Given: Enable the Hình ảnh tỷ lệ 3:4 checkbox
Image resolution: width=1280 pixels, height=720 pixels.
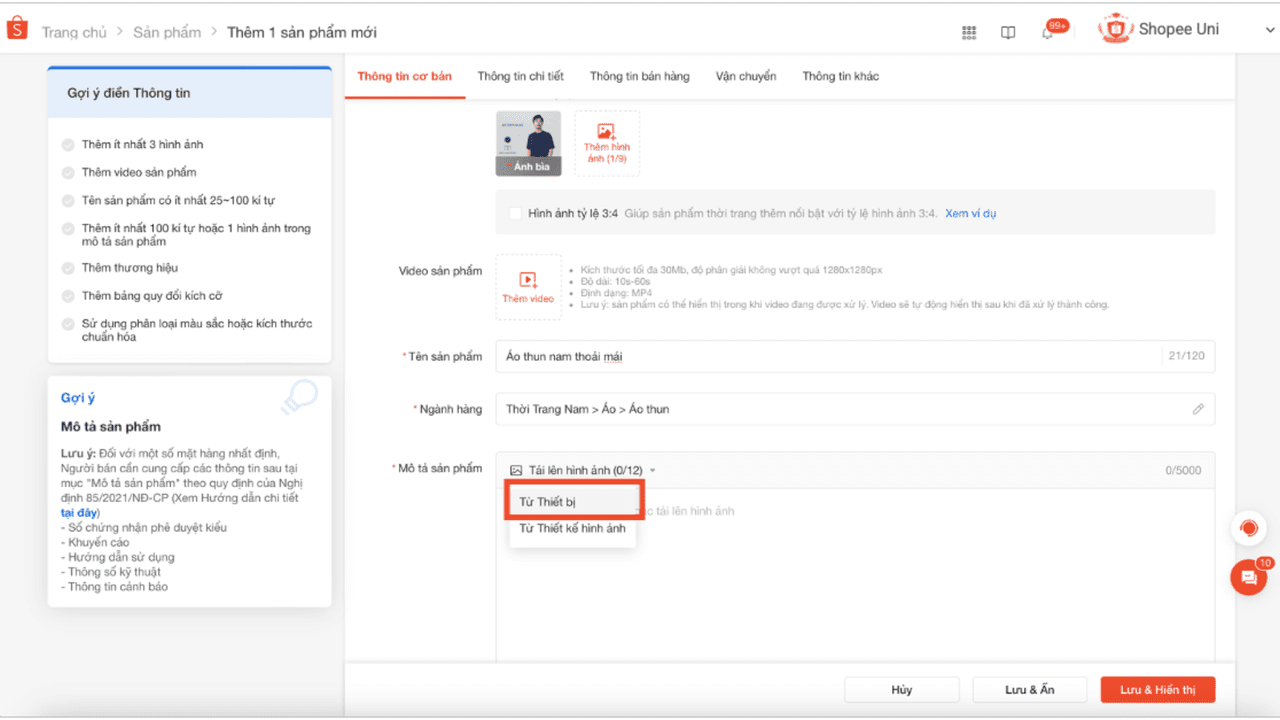Looking at the screenshot, I should pos(515,213).
